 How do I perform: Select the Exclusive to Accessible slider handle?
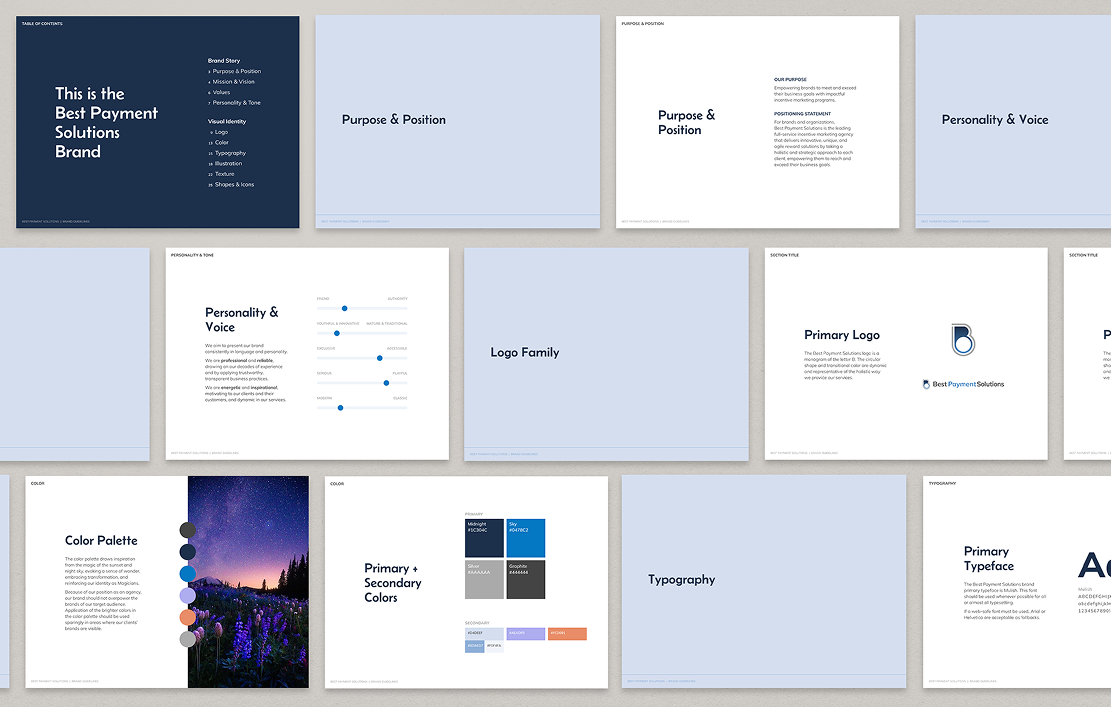click(379, 358)
